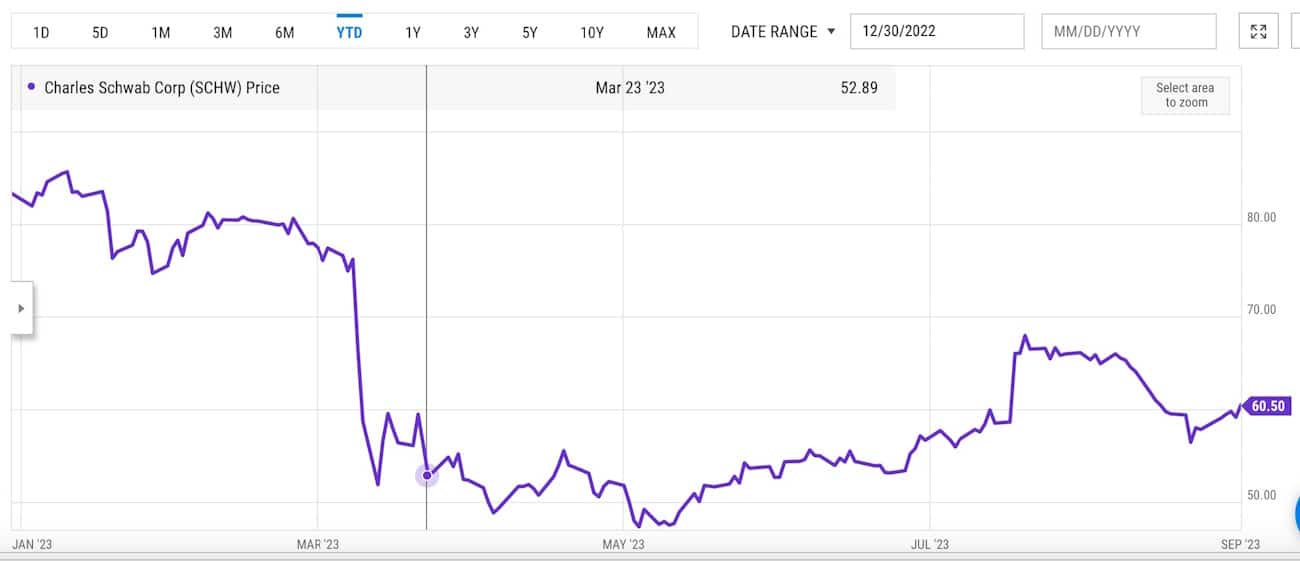The width and height of the screenshot is (1300, 561).
Task: Choose the 1Y time range
Action: pos(412,32)
